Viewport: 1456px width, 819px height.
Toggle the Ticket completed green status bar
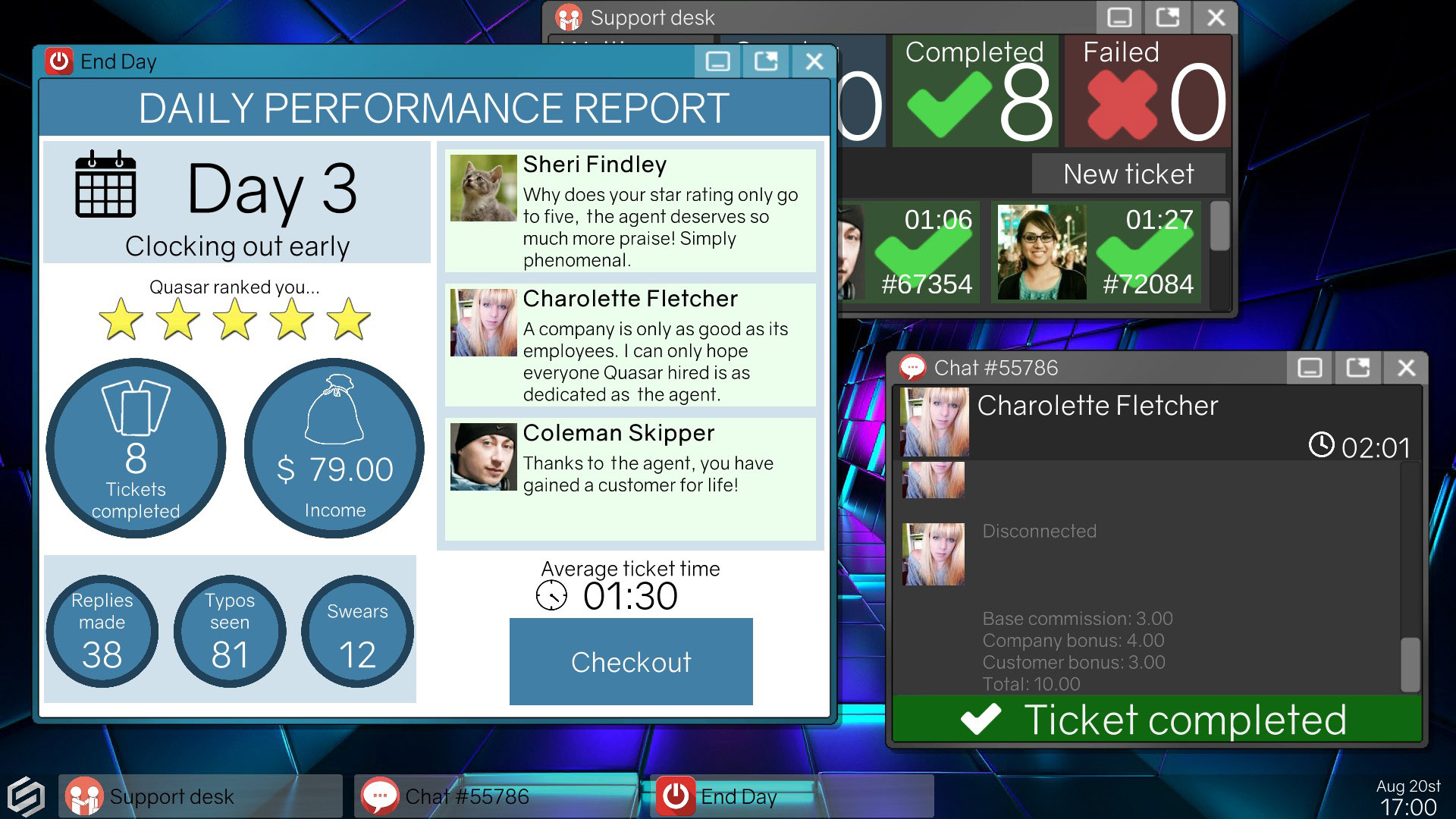[1160, 720]
